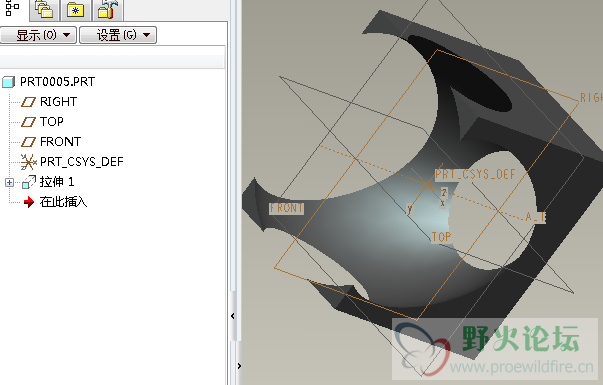Open the 设置 (Settings) dropdown menu

click(x=118, y=35)
